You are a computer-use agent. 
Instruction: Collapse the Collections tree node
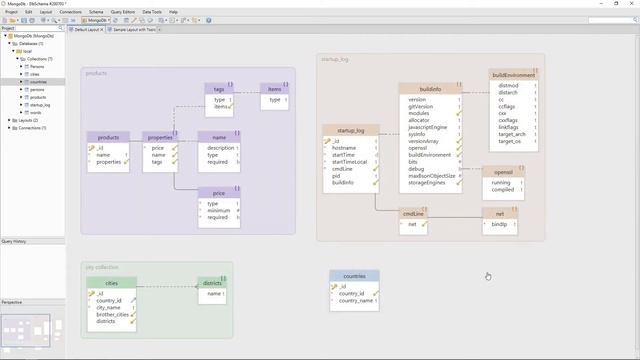pyautogui.click(x=17, y=59)
